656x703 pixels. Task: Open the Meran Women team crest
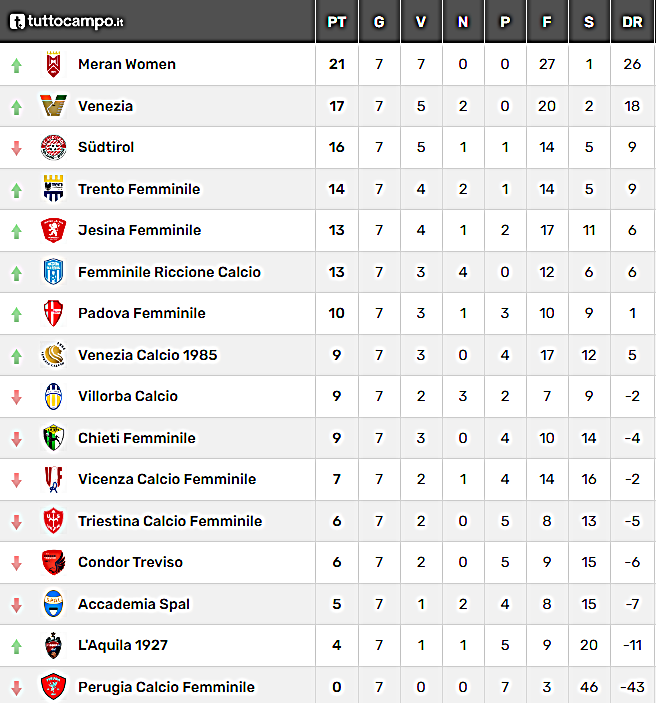tap(53, 64)
